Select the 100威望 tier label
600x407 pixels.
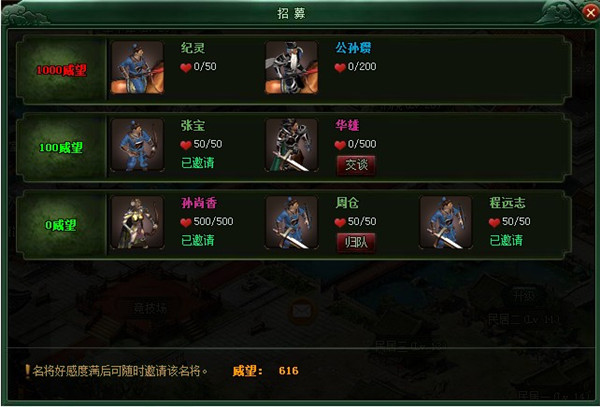click(x=61, y=148)
